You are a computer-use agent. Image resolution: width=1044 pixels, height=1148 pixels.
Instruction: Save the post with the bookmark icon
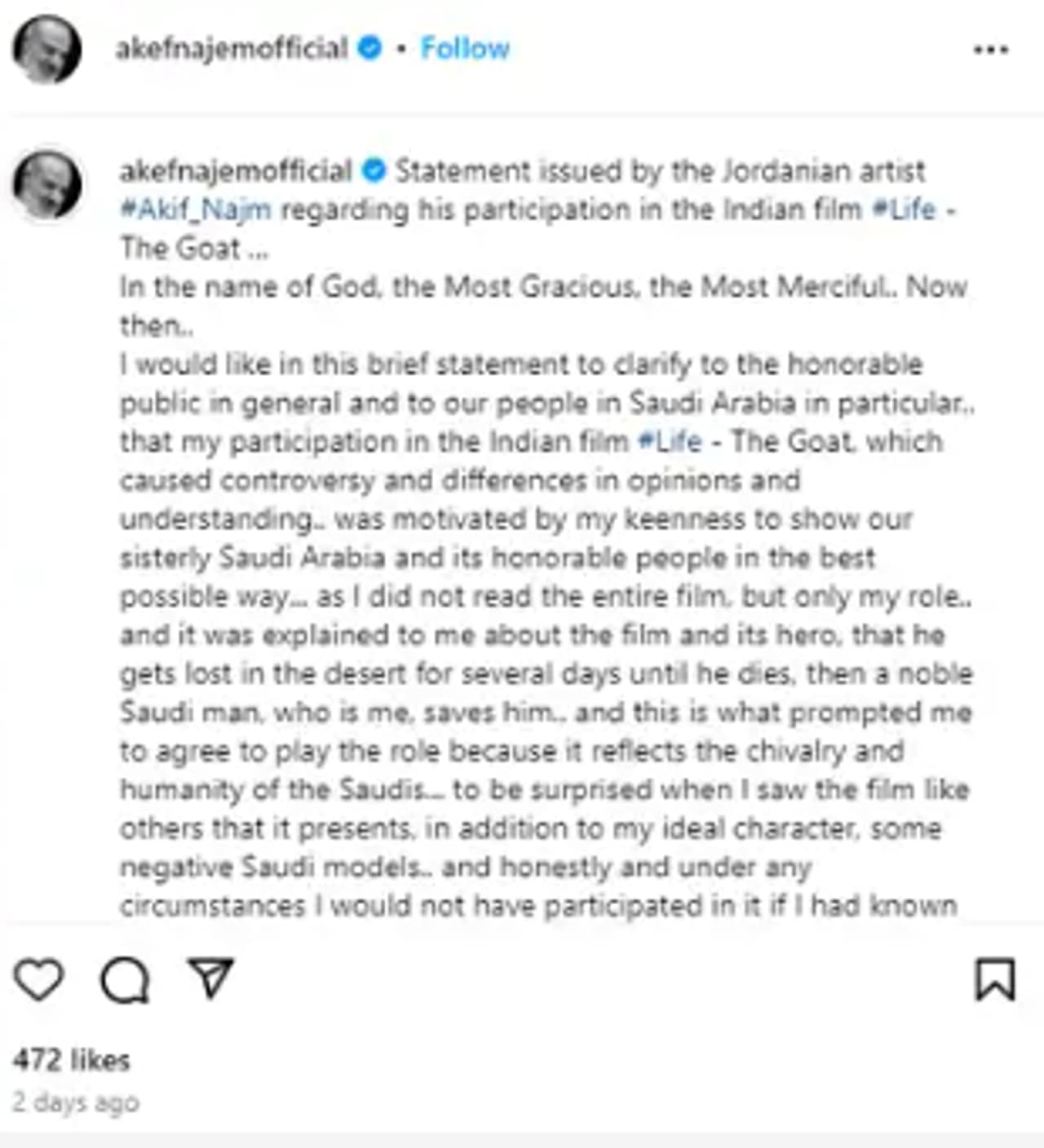(x=995, y=979)
